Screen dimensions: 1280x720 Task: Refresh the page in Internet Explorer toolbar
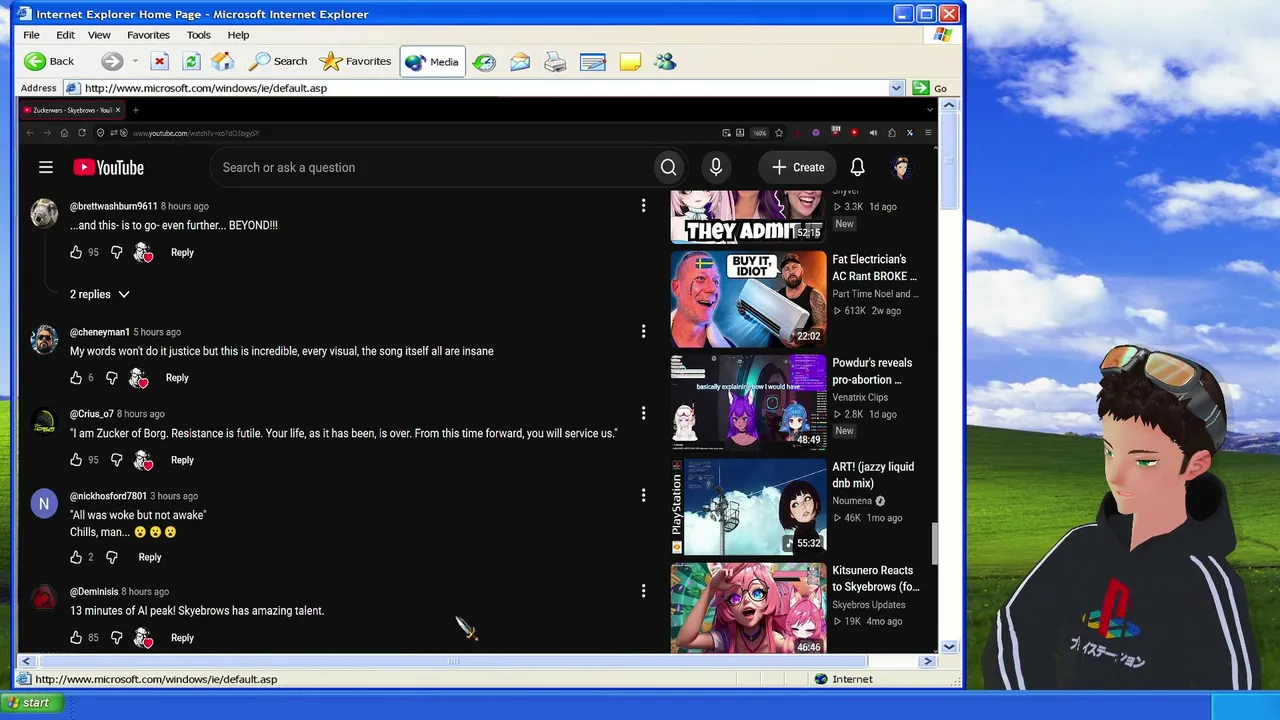coord(191,62)
